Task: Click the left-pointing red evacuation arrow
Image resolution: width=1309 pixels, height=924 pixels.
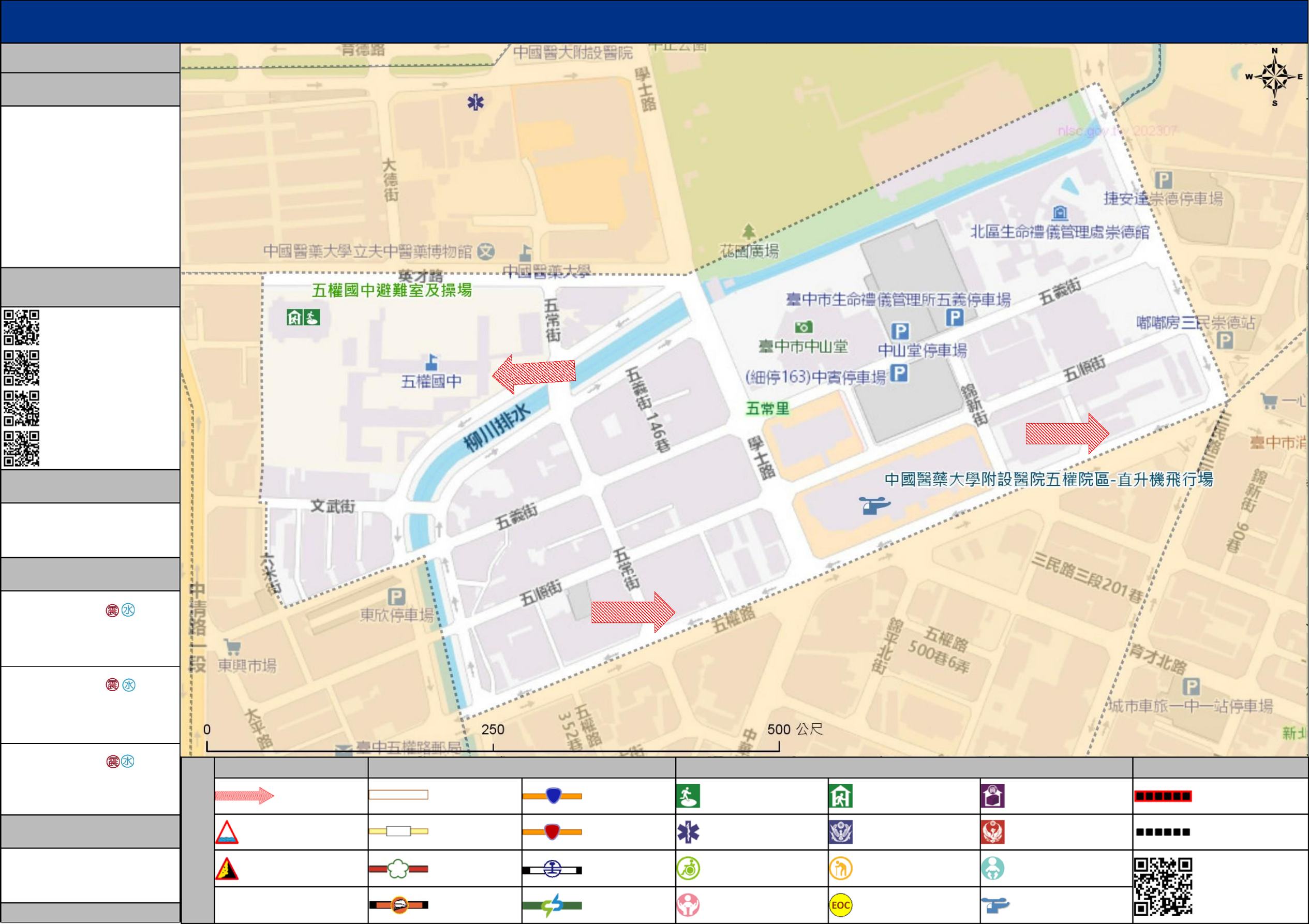Action: (x=533, y=374)
